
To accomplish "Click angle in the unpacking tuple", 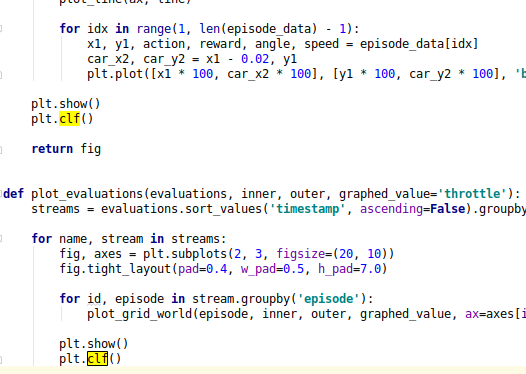I will (x=272, y=44).
